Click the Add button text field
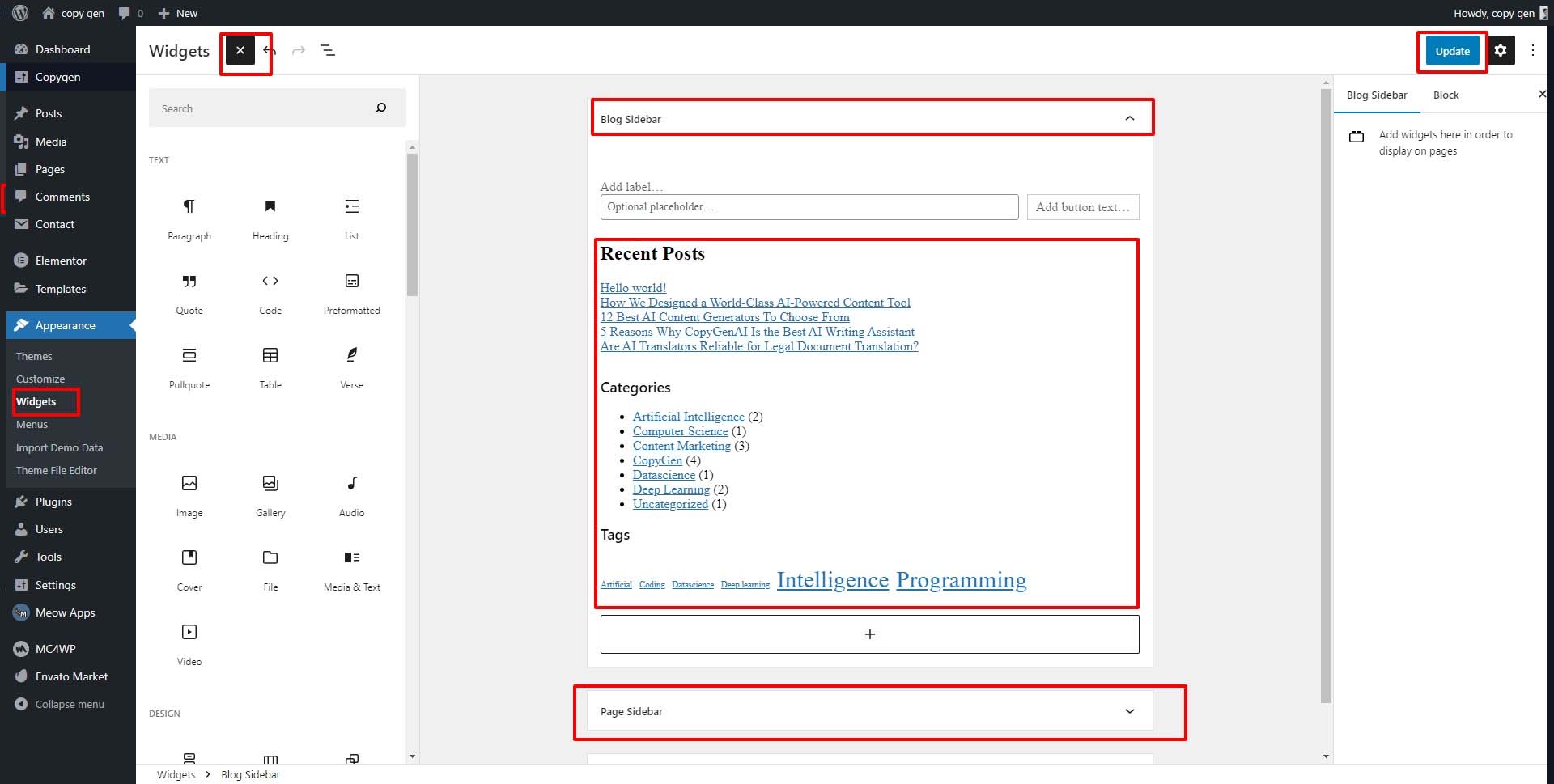Viewport: 1554px width, 784px height. point(1082,207)
